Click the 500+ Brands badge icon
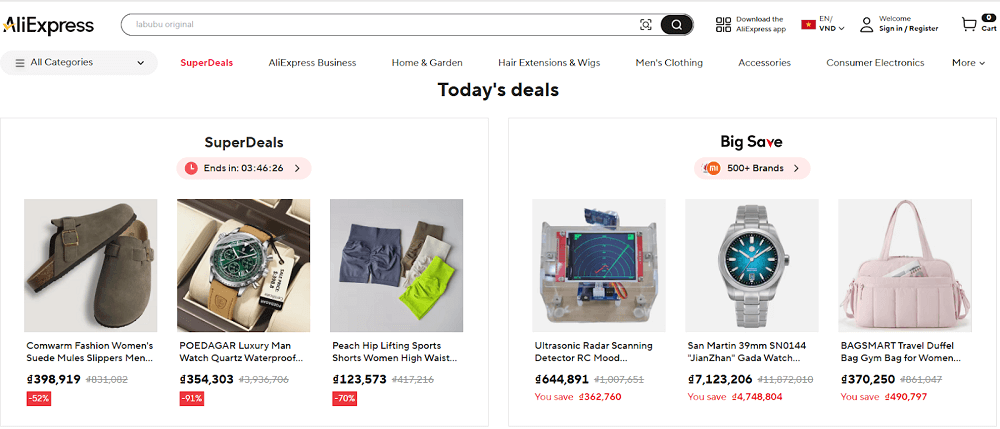1000x429 pixels. [713, 168]
